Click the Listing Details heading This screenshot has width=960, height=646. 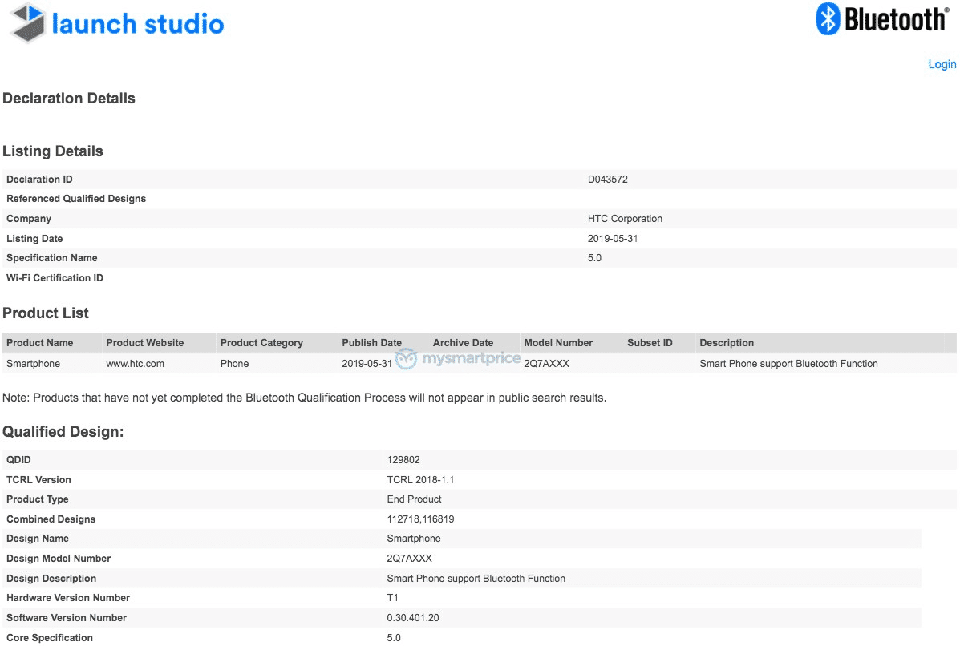(x=53, y=151)
